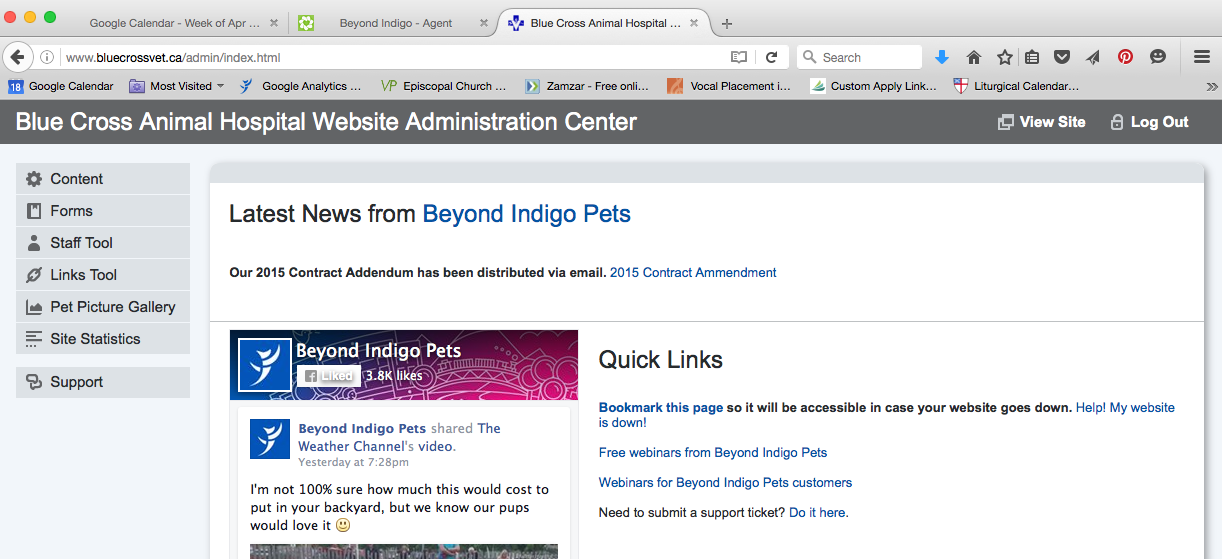Toggle the Facebook Liked button
This screenshot has width=1222, height=559.
[329, 376]
